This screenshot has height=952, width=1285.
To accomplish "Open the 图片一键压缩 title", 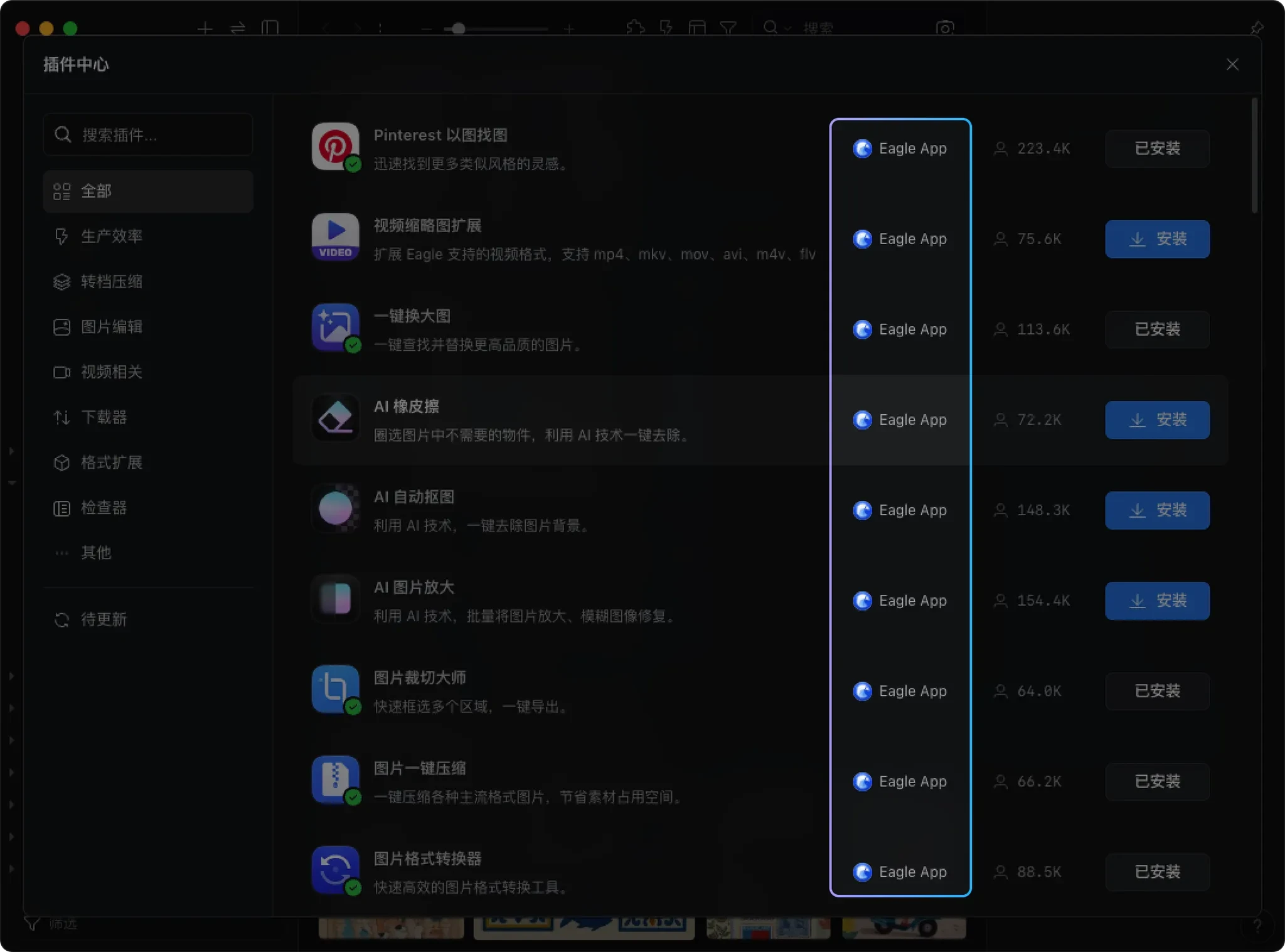I will pos(420,768).
